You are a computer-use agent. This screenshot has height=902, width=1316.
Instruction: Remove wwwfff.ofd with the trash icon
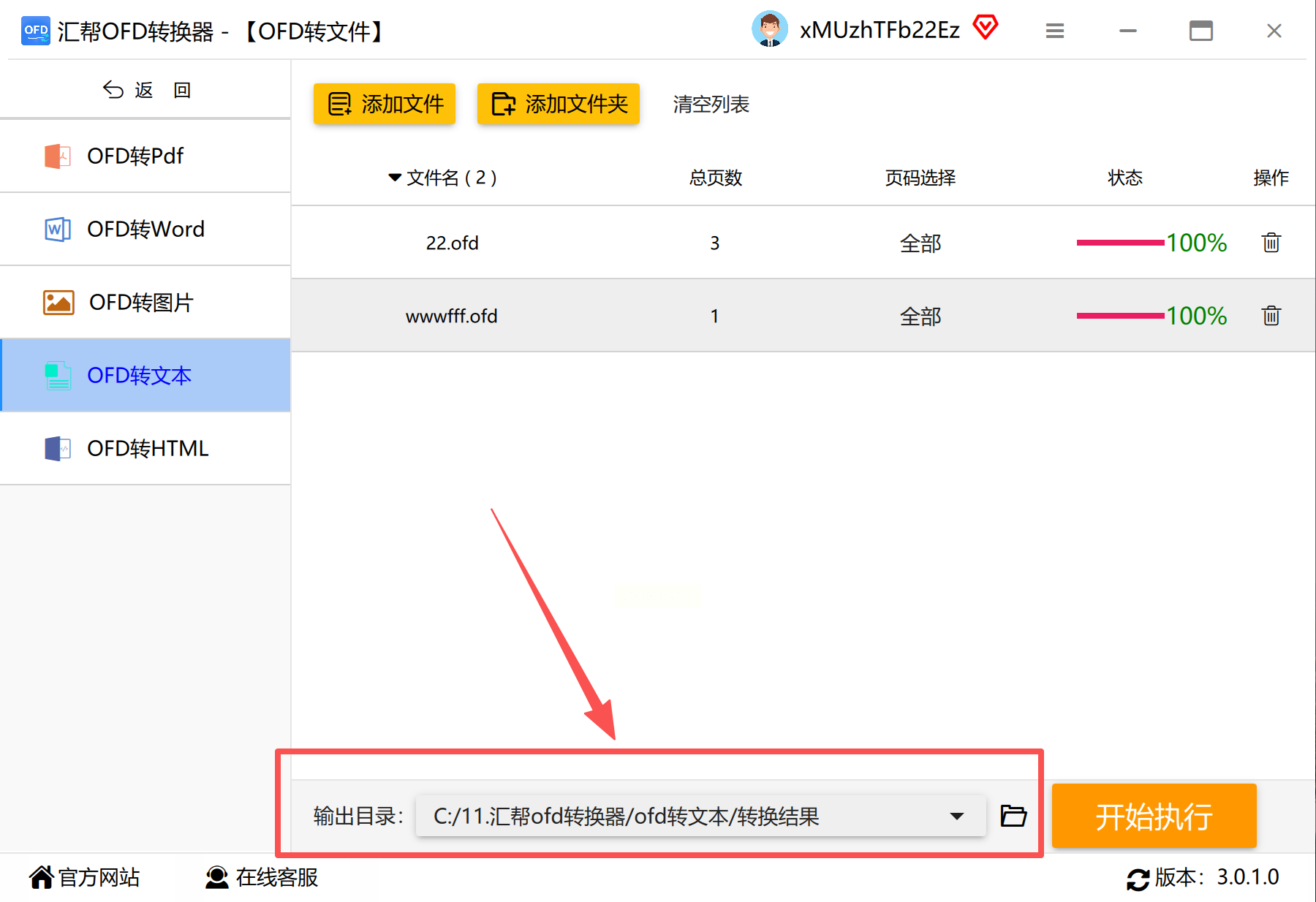click(1271, 315)
